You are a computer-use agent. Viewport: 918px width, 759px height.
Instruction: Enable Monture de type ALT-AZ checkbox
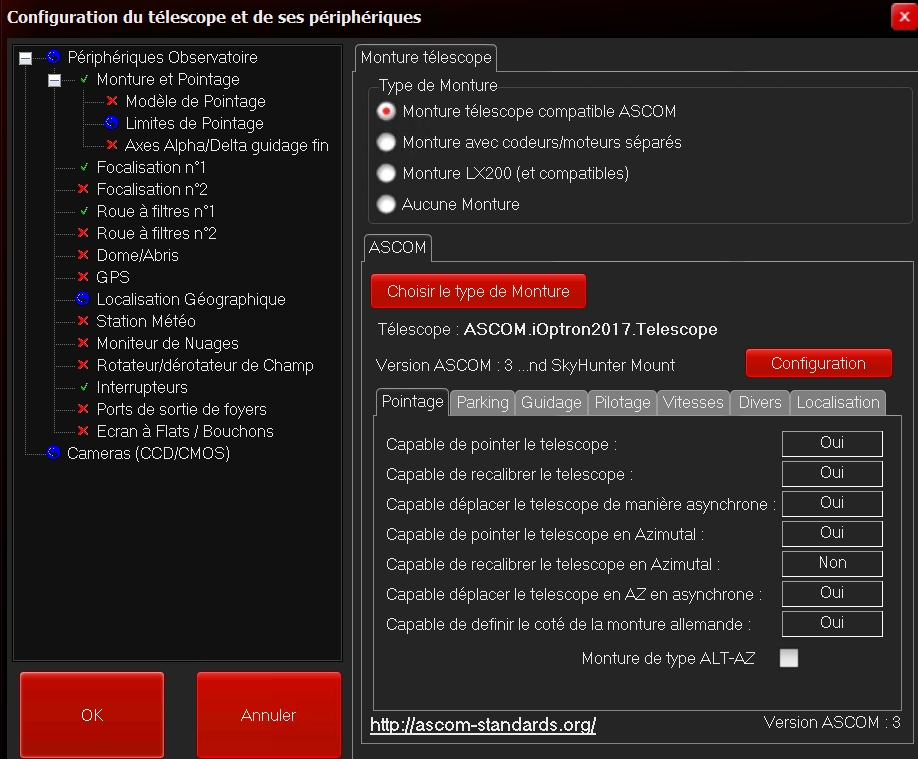click(789, 658)
